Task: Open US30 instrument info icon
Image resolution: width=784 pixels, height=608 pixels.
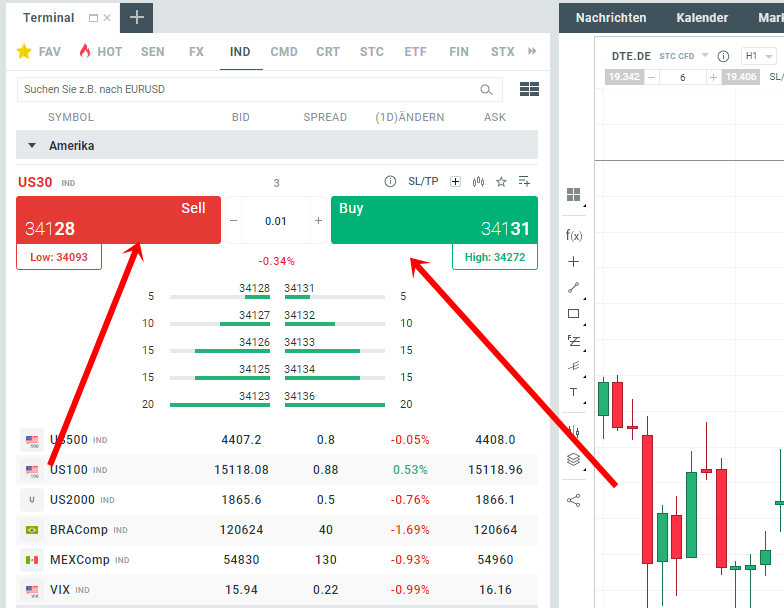Action: click(390, 182)
